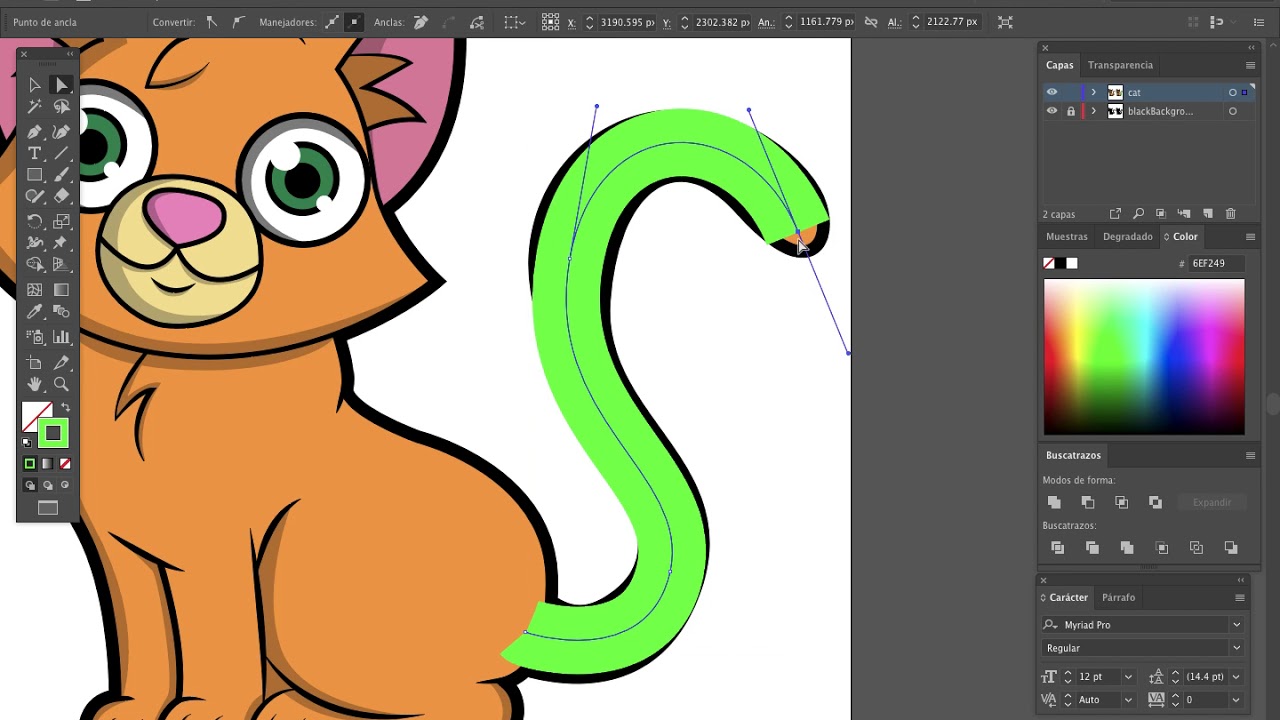1280x720 pixels.
Task: Click the Minus Back pathfinder icon
Action: (1231, 548)
